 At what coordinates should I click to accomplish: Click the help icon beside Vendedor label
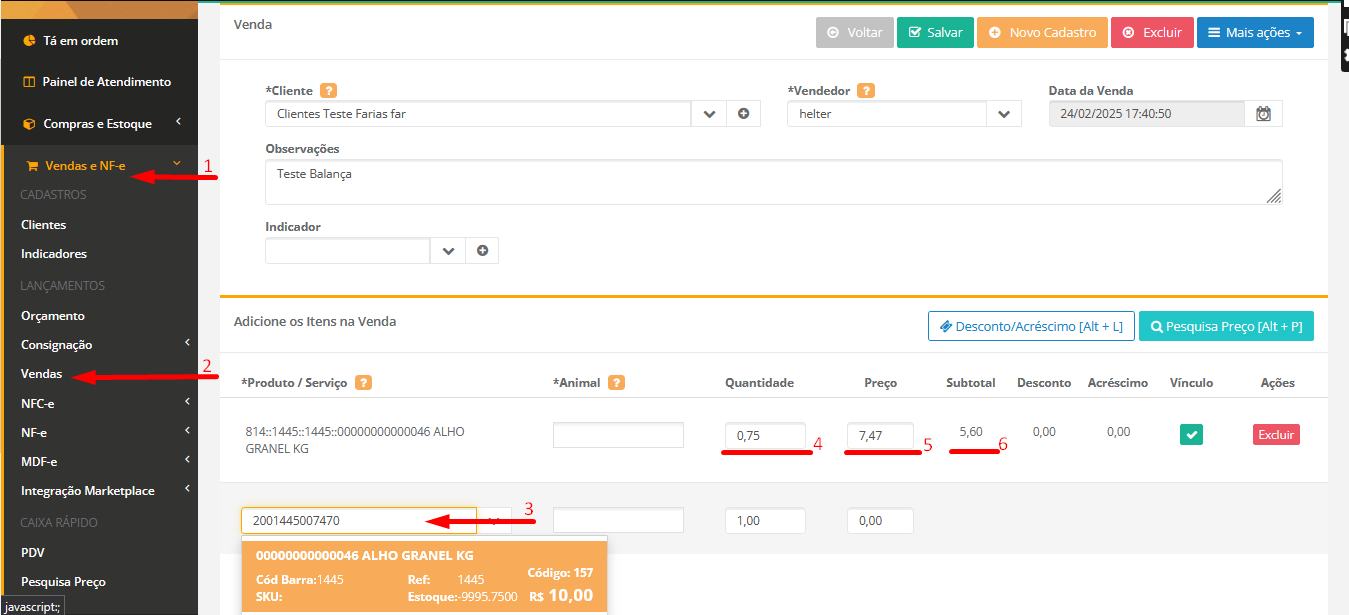coord(866,91)
